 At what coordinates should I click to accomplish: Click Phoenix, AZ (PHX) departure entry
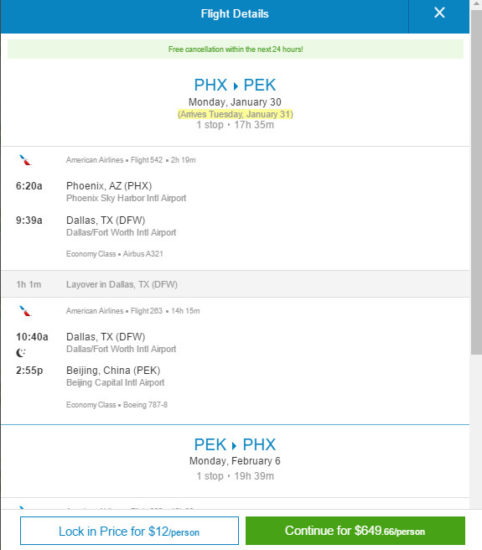click(x=109, y=186)
